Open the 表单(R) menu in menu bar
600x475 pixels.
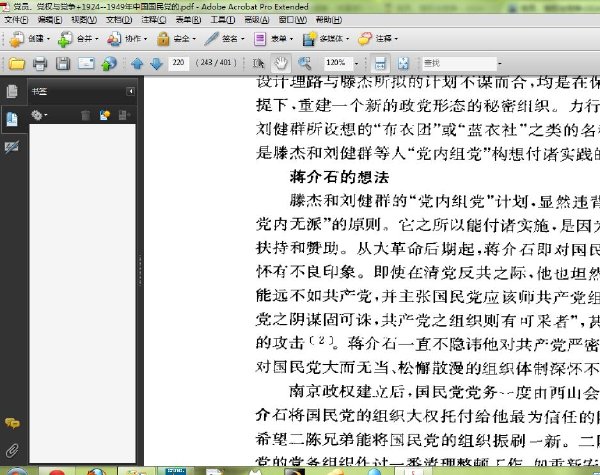(188, 20)
